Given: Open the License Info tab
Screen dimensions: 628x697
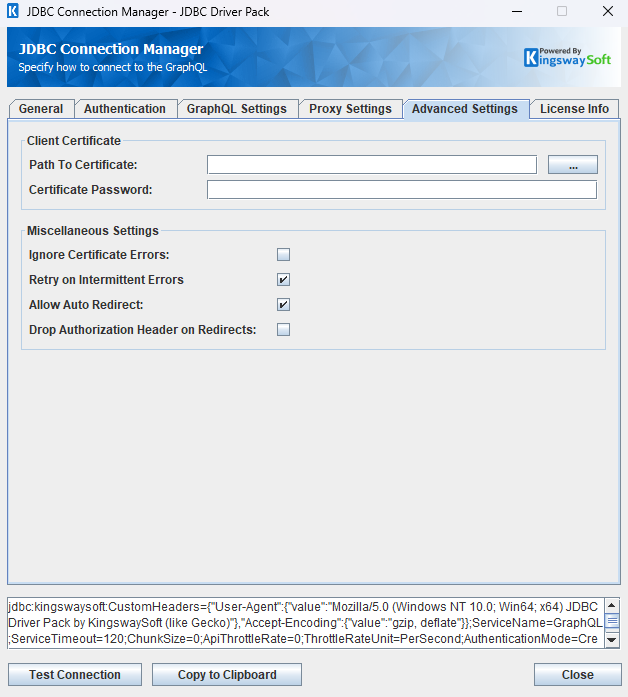Looking at the screenshot, I should pyautogui.click(x=574, y=109).
